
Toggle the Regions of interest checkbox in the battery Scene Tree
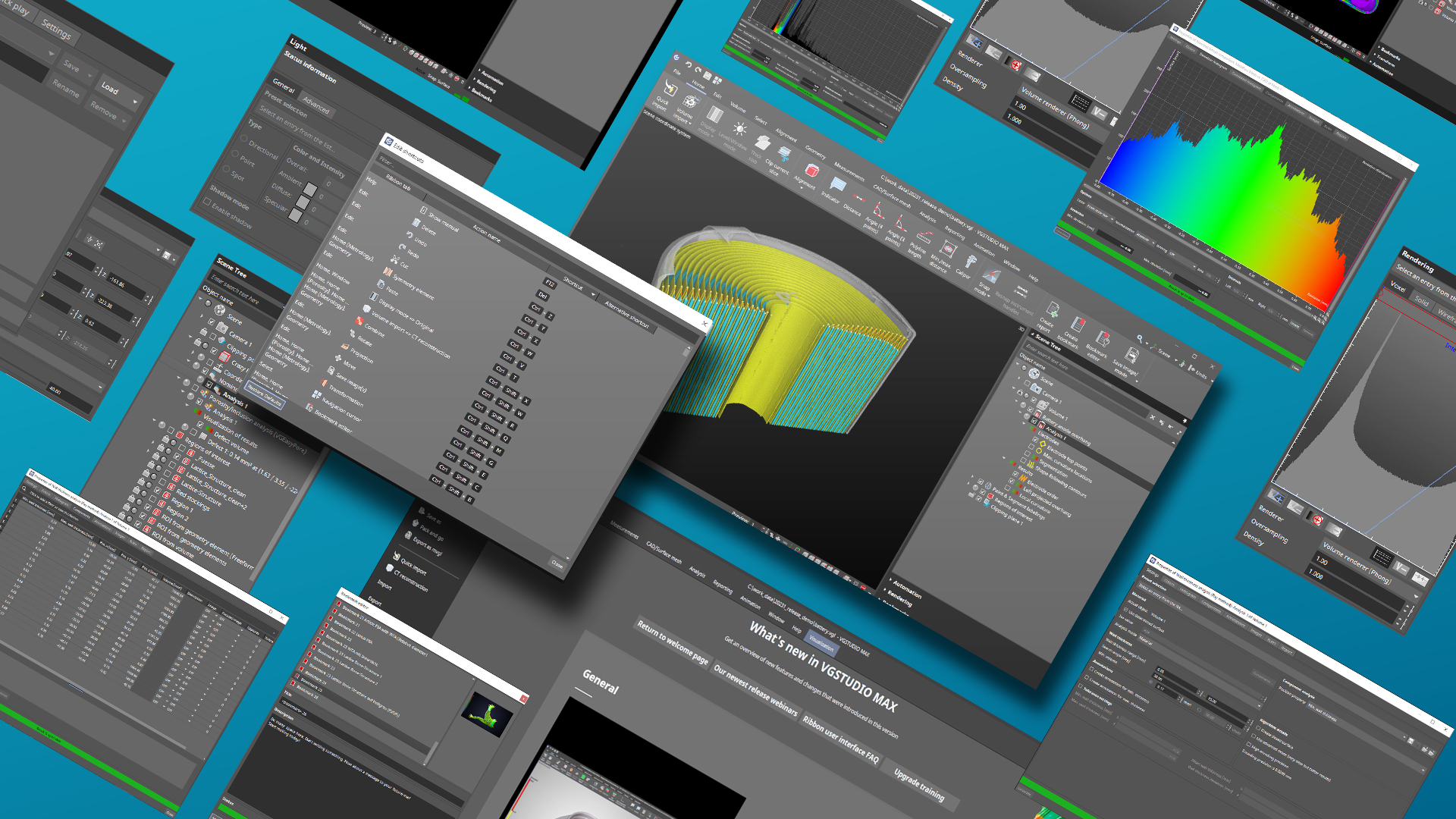pyautogui.click(x=984, y=494)
